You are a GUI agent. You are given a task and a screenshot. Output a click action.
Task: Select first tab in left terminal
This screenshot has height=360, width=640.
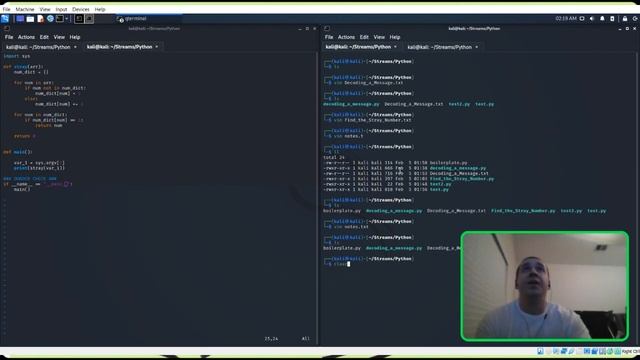click(41, 47)
